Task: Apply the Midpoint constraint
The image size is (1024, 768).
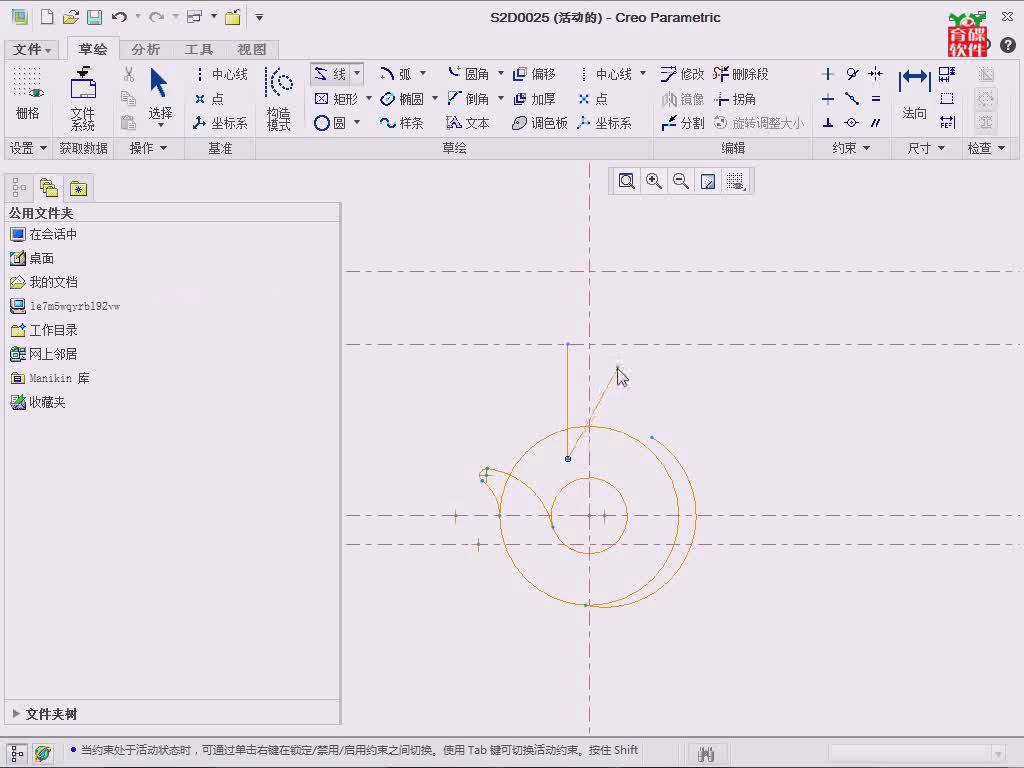Action: (852, 99)
